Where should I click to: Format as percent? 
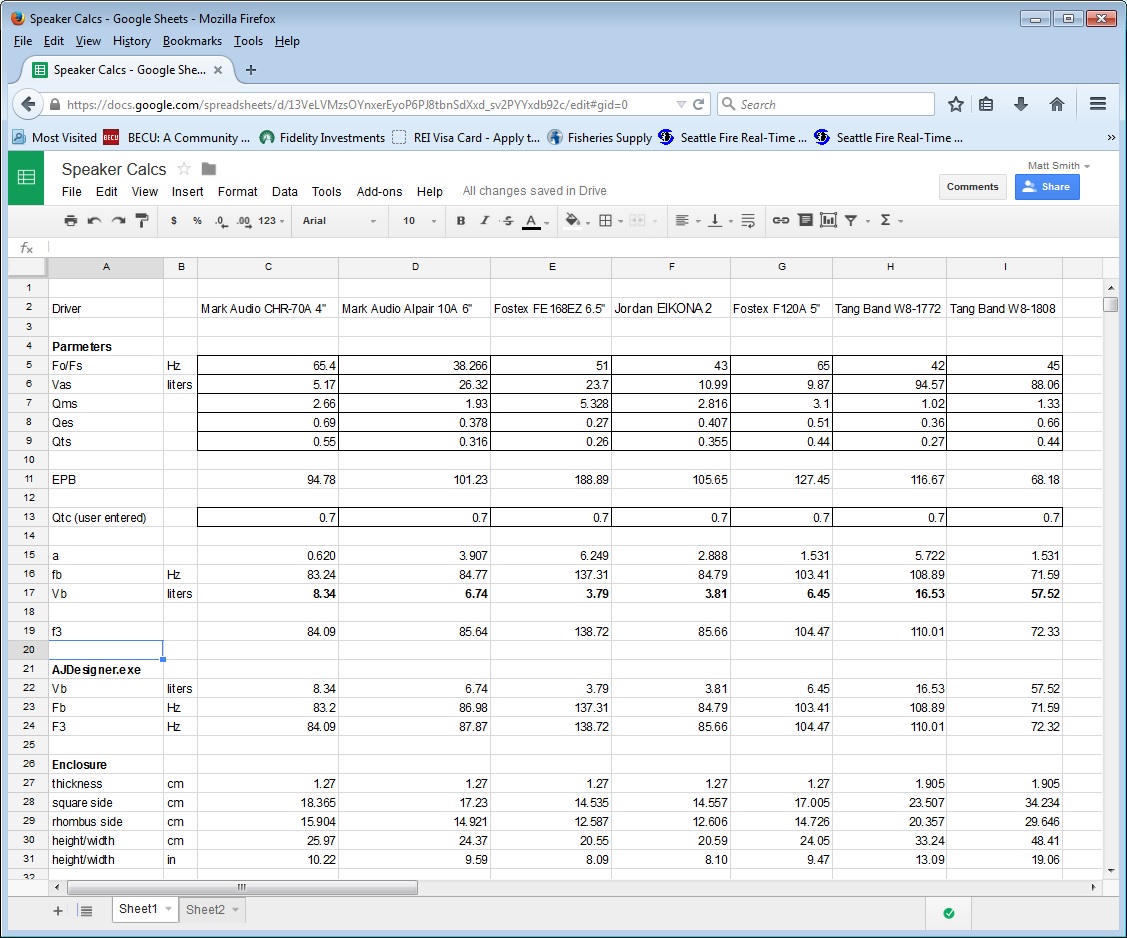[197, 221]
